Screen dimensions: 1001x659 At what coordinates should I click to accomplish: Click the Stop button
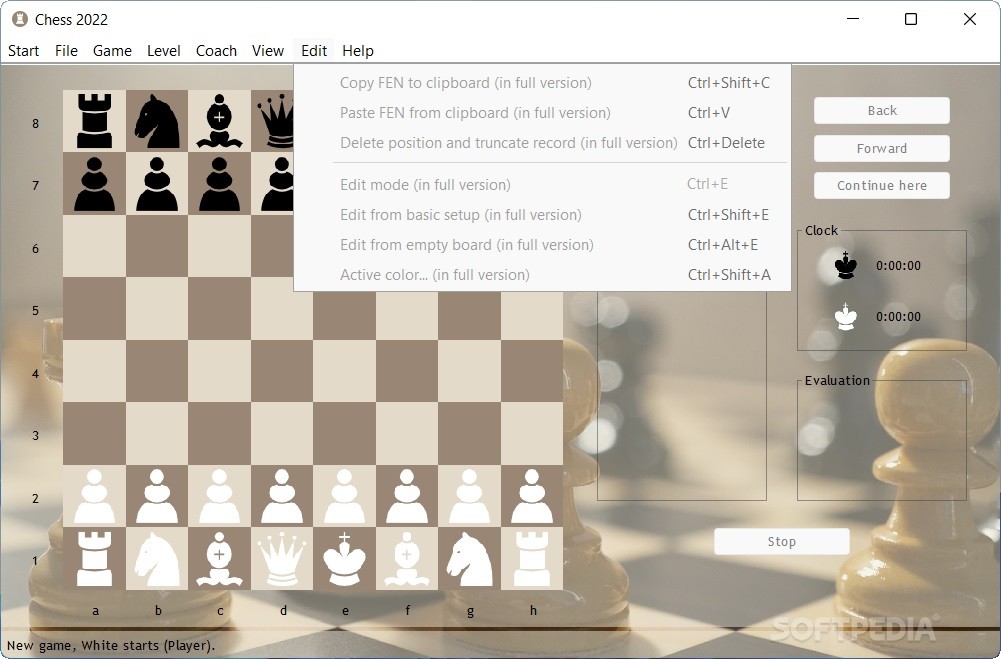[781, 542]
